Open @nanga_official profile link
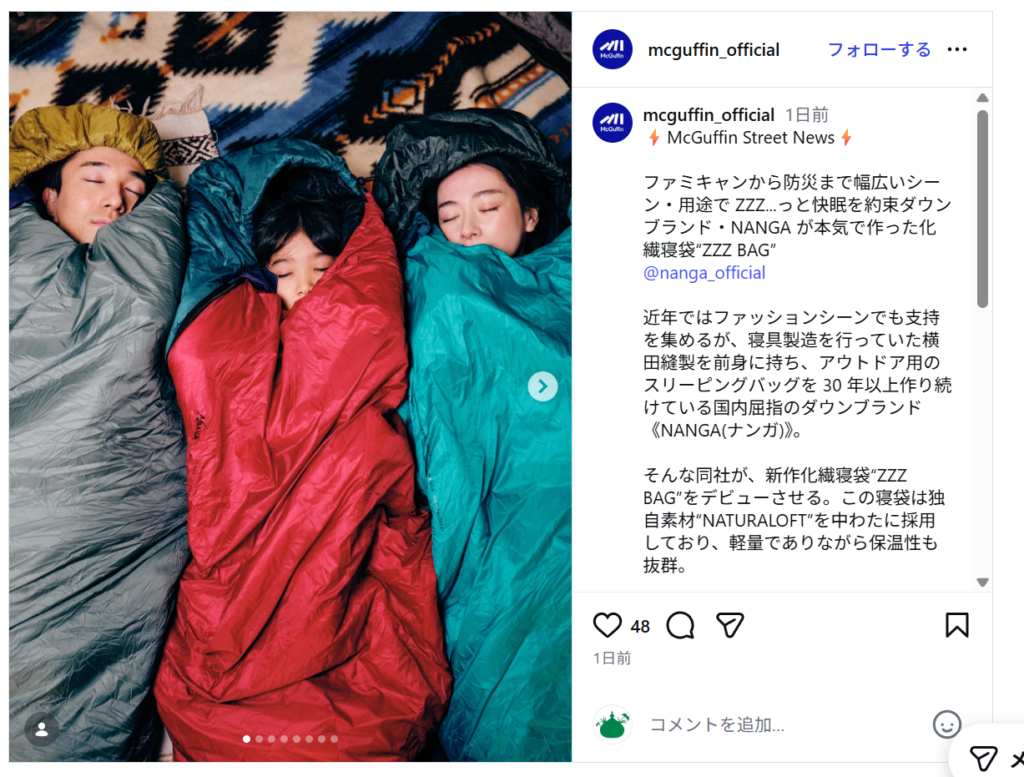1024x777 pixels. click(704, 272)
